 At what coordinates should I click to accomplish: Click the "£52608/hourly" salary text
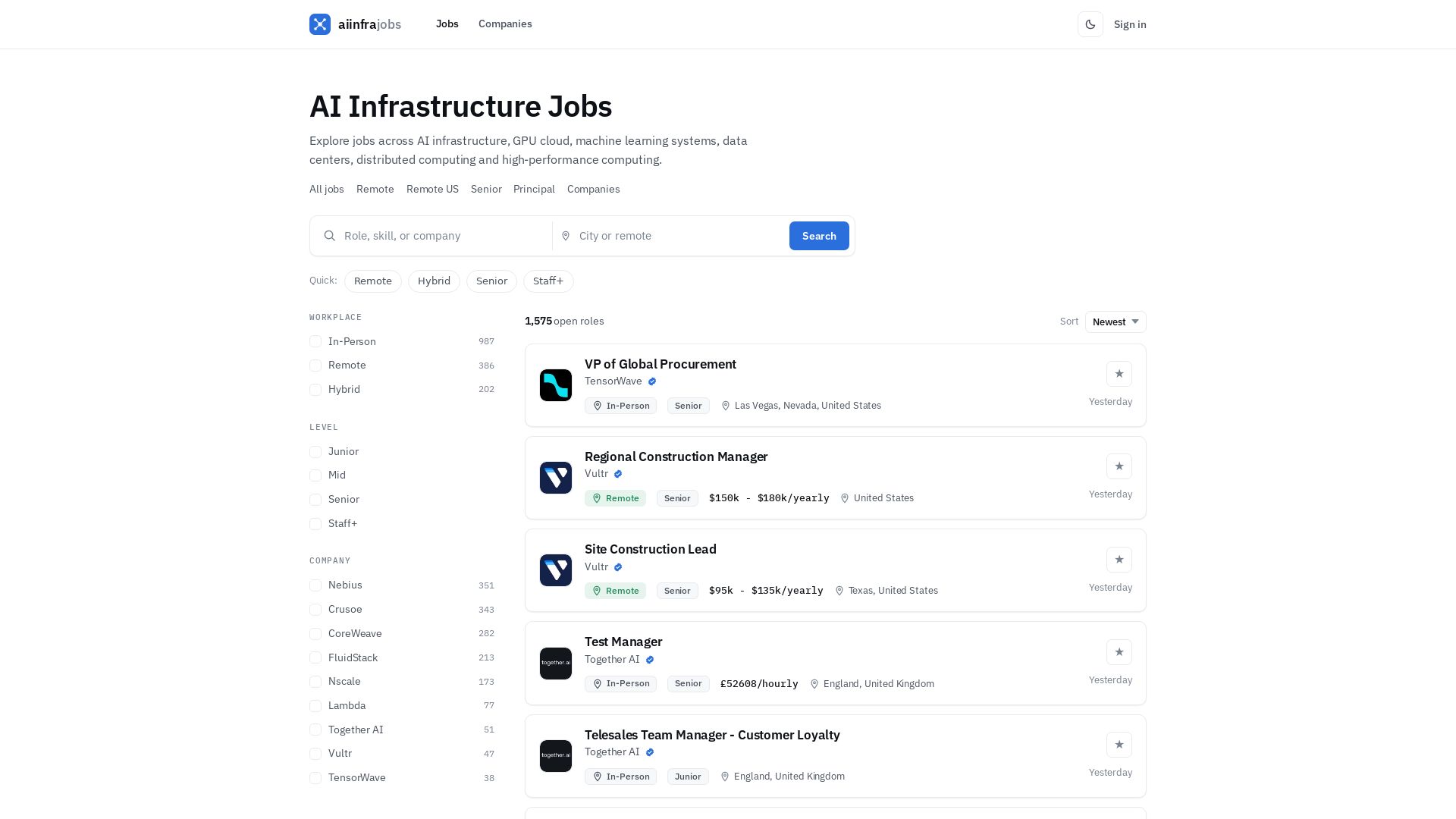pos(759,684)
